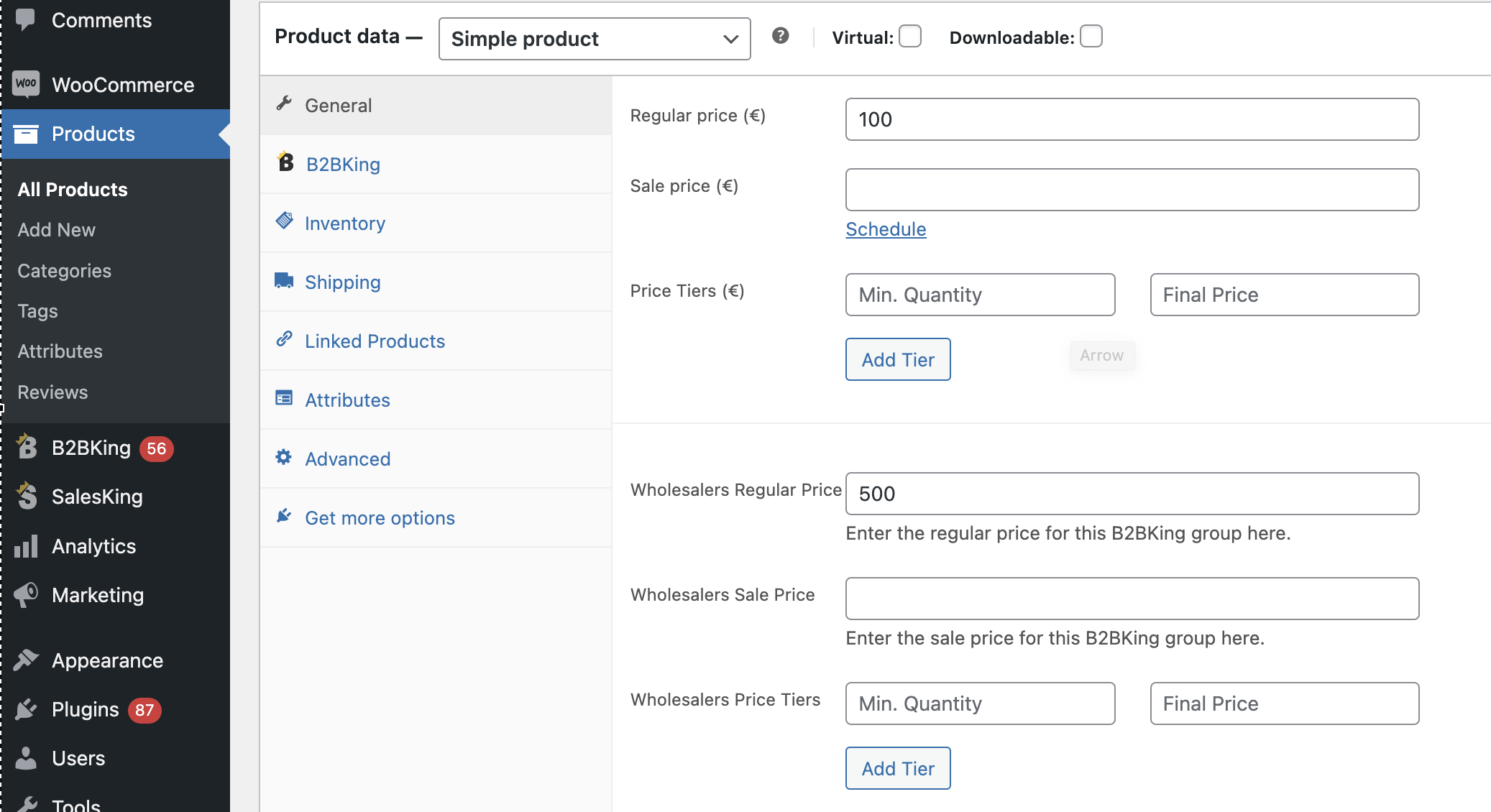Click the Analytics bar chart icon
1491x812 pixels.
[26, 546]
